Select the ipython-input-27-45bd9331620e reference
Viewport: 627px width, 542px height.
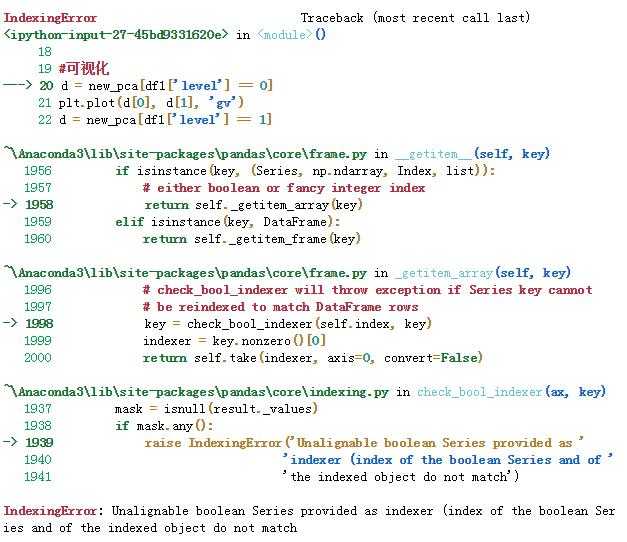(116, 35)
